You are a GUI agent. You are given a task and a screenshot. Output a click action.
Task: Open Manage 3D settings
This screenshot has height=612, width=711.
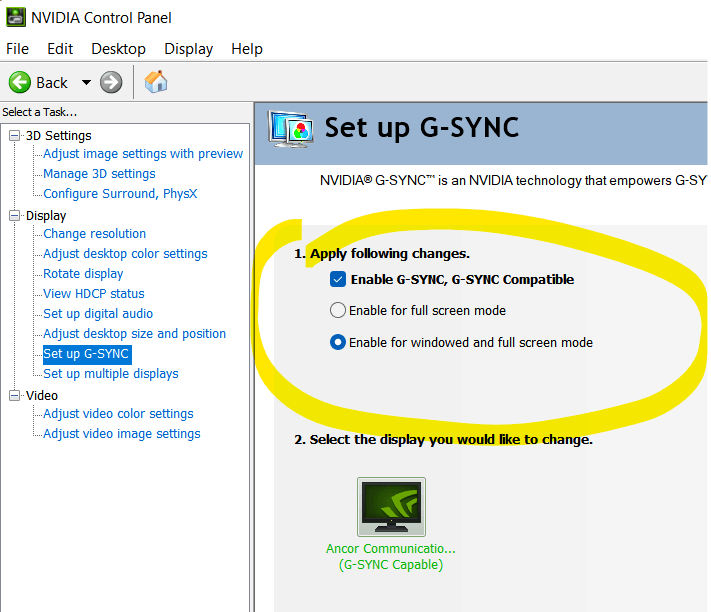tap(99, 174)
